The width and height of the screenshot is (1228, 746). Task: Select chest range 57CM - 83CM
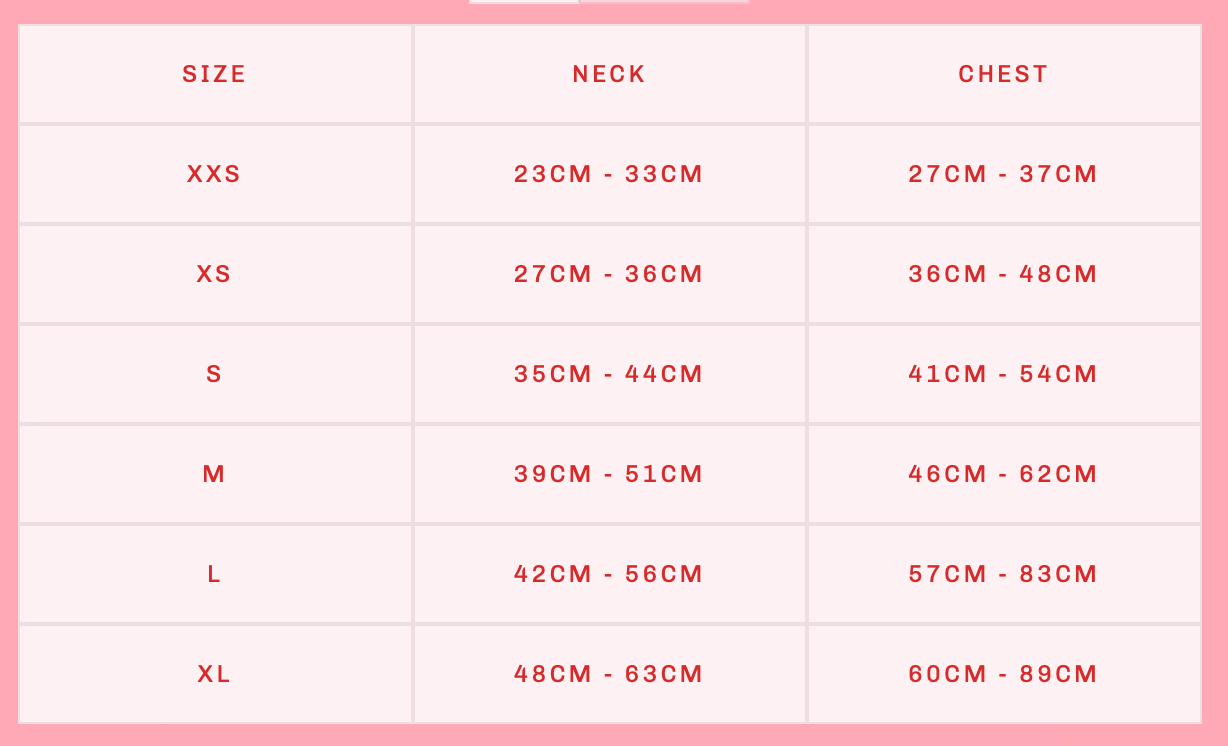[1003, 574]
